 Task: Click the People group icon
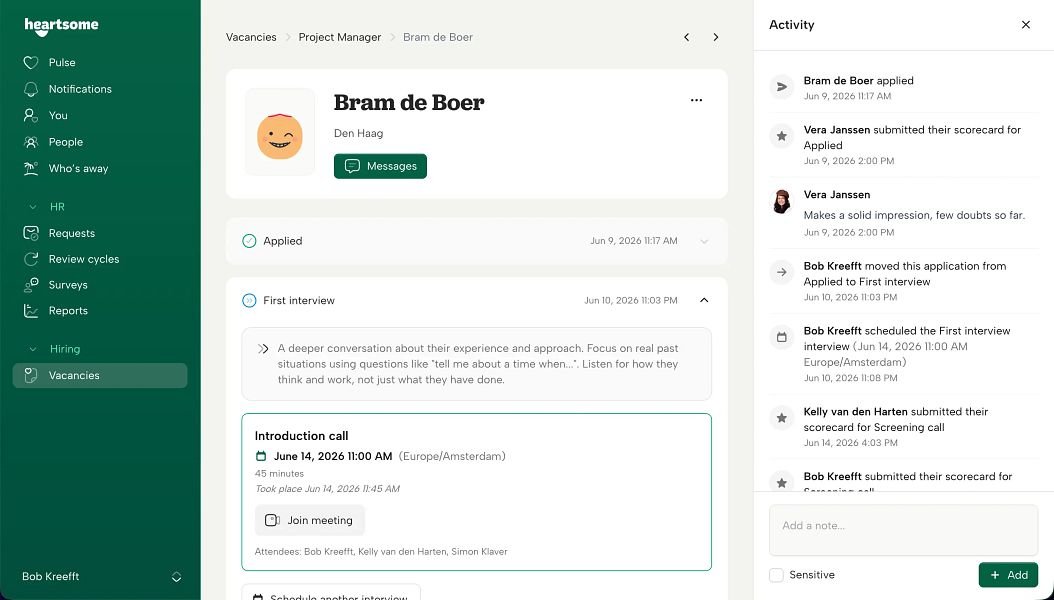31,142
